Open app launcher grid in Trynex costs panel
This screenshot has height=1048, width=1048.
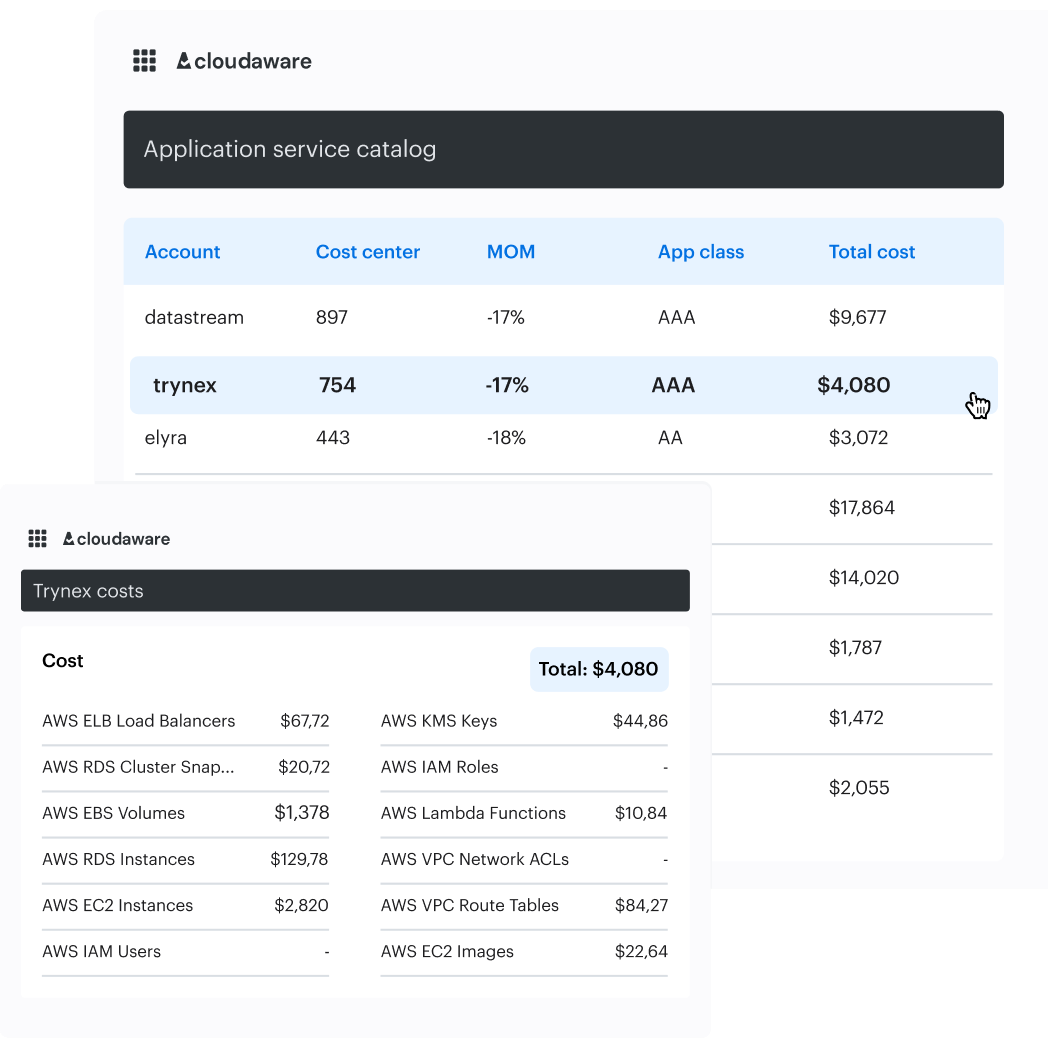[38, 539]
